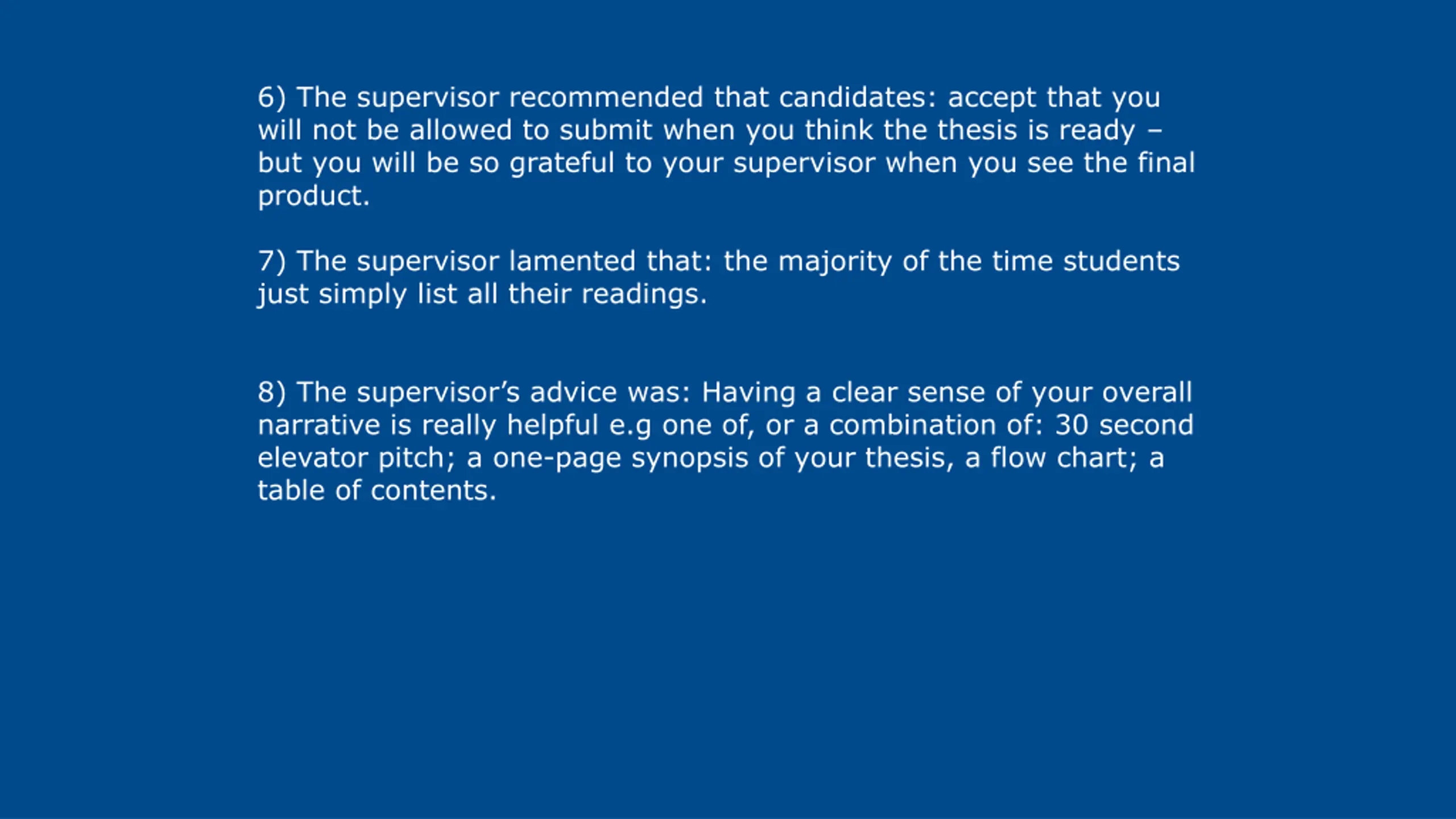Click the paragraph numbered 7)

[x=718, y=277]
